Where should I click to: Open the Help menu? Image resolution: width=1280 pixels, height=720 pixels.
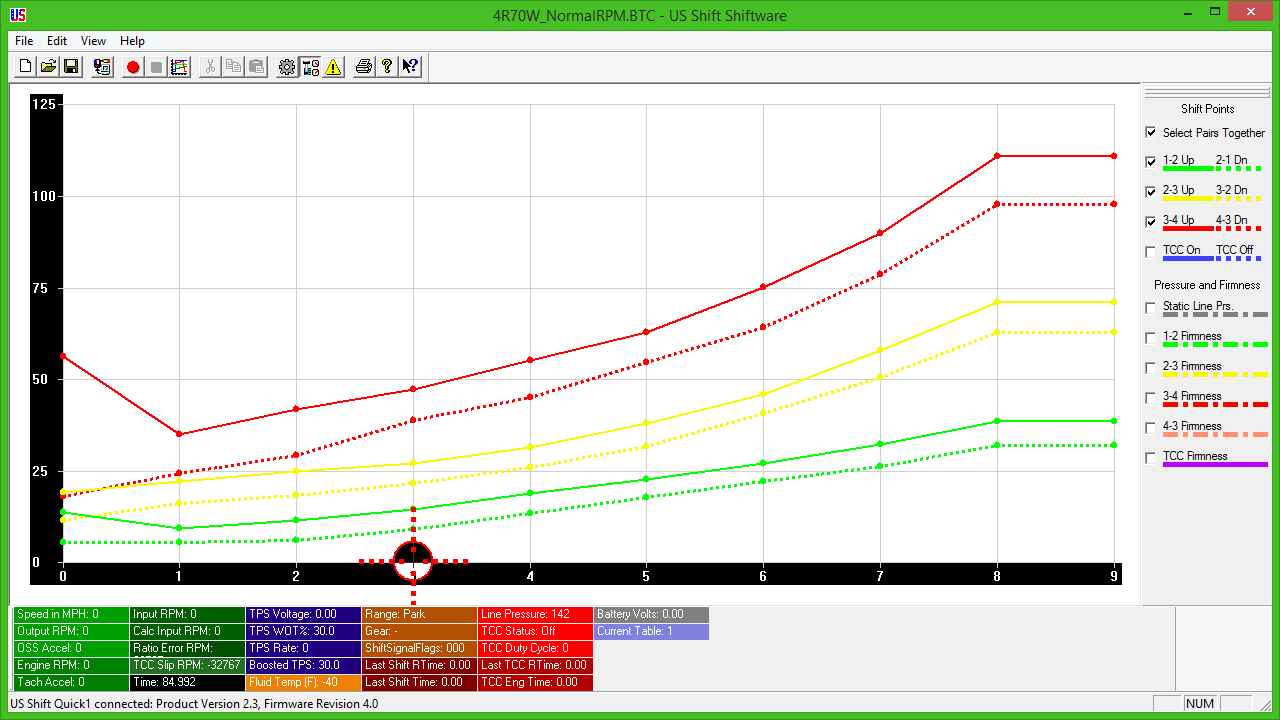[x=132, y=41]
